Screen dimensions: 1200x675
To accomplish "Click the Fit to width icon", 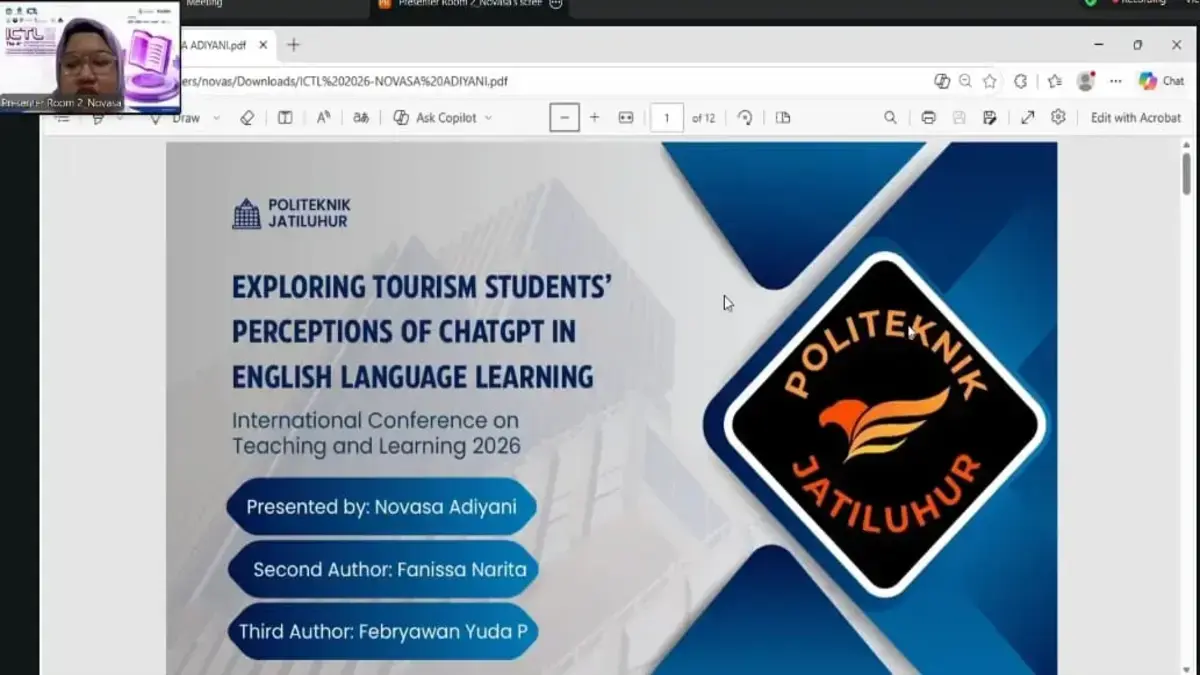I will pos(626,118).
